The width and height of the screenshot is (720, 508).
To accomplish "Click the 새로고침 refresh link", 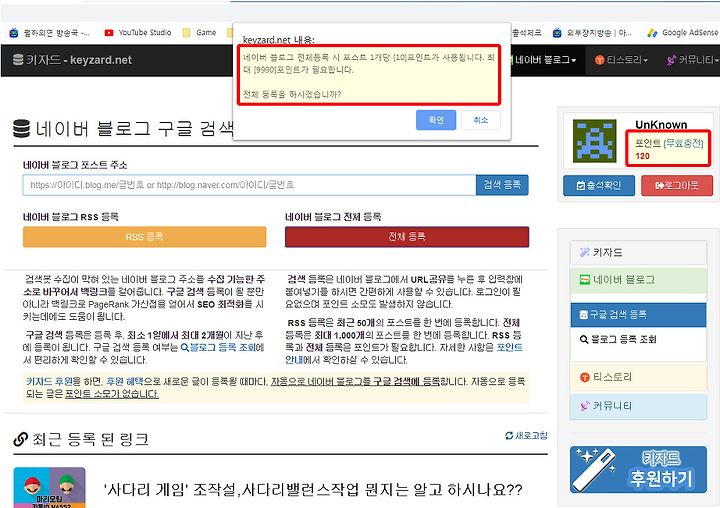I will (x=526, y=435).
